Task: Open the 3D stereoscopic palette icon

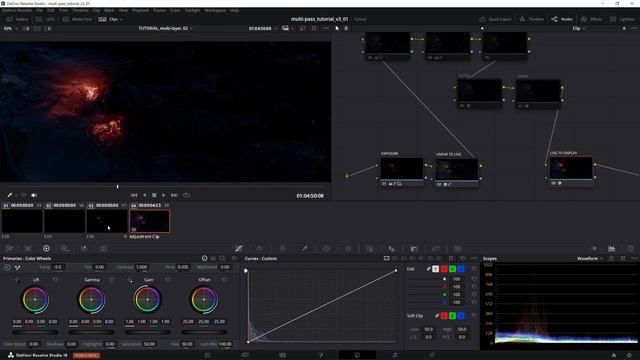Action: click(458, 248)
